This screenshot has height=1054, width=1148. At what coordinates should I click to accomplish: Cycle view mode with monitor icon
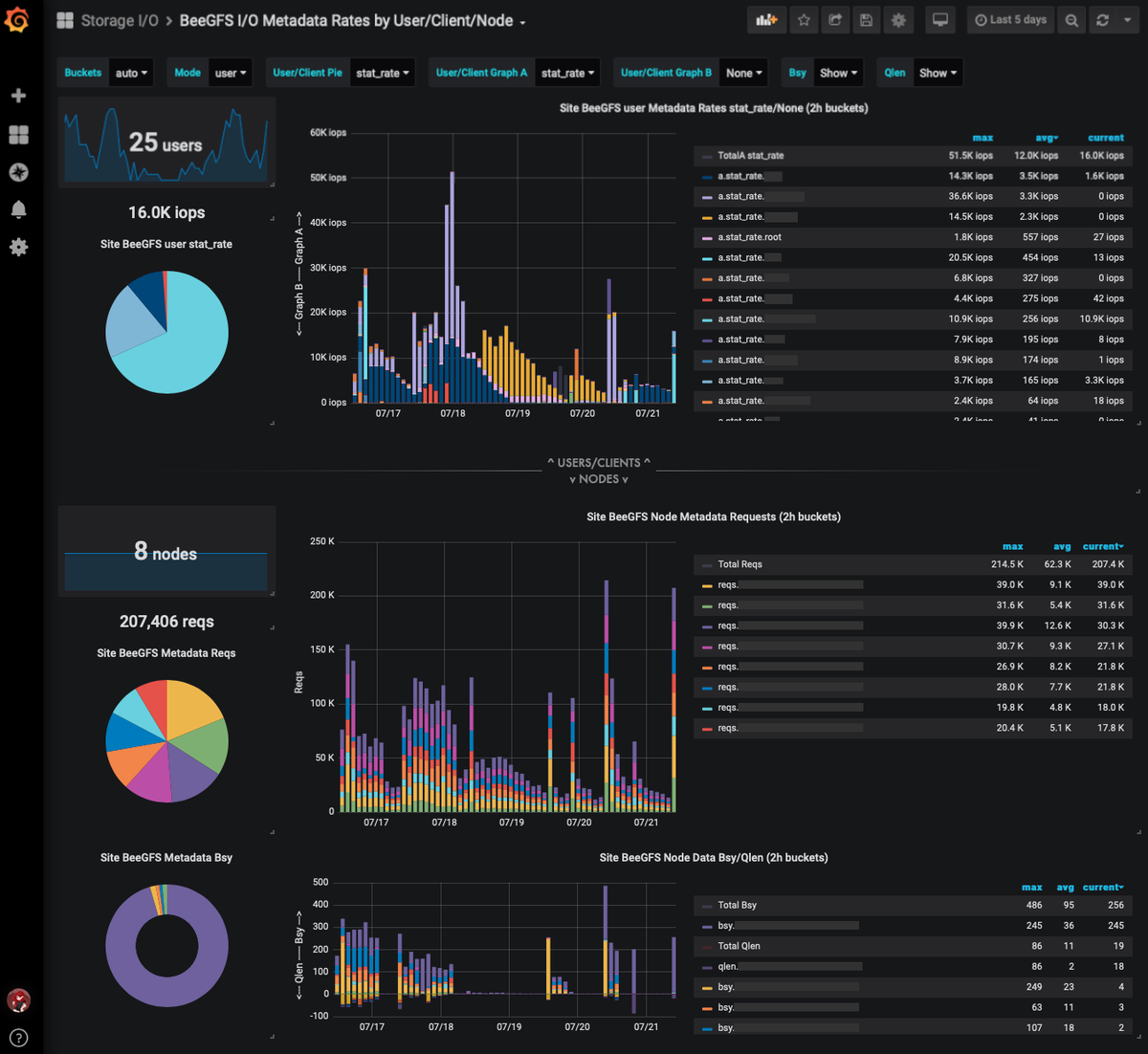click(940, 20)
